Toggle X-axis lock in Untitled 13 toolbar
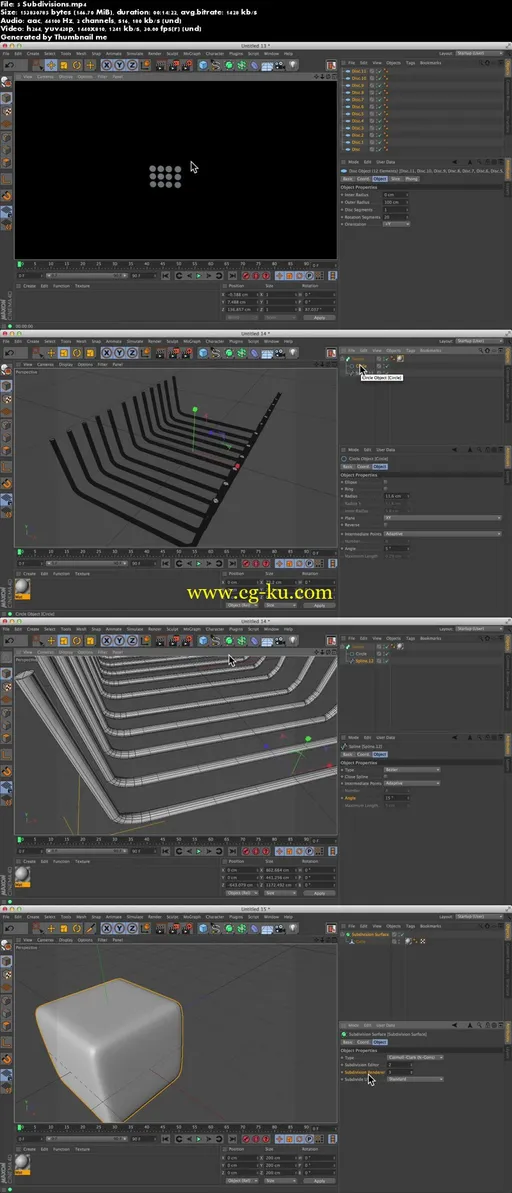The image size is (512, 1193). click(x=107, y=65)
